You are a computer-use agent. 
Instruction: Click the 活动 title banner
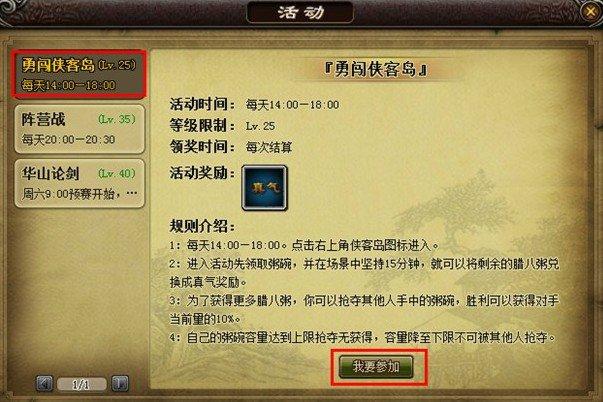click(x=300, y=12)
